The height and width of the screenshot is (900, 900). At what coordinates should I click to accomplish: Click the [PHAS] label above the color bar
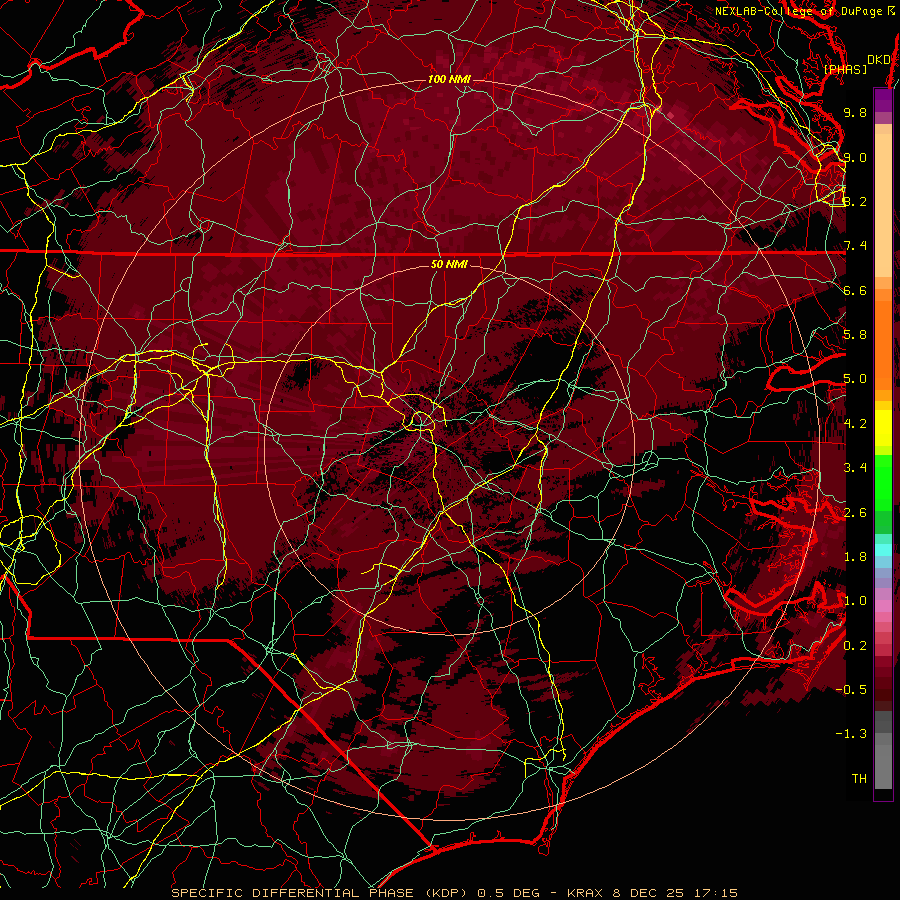pyautogui.click(x=845, y=69)
